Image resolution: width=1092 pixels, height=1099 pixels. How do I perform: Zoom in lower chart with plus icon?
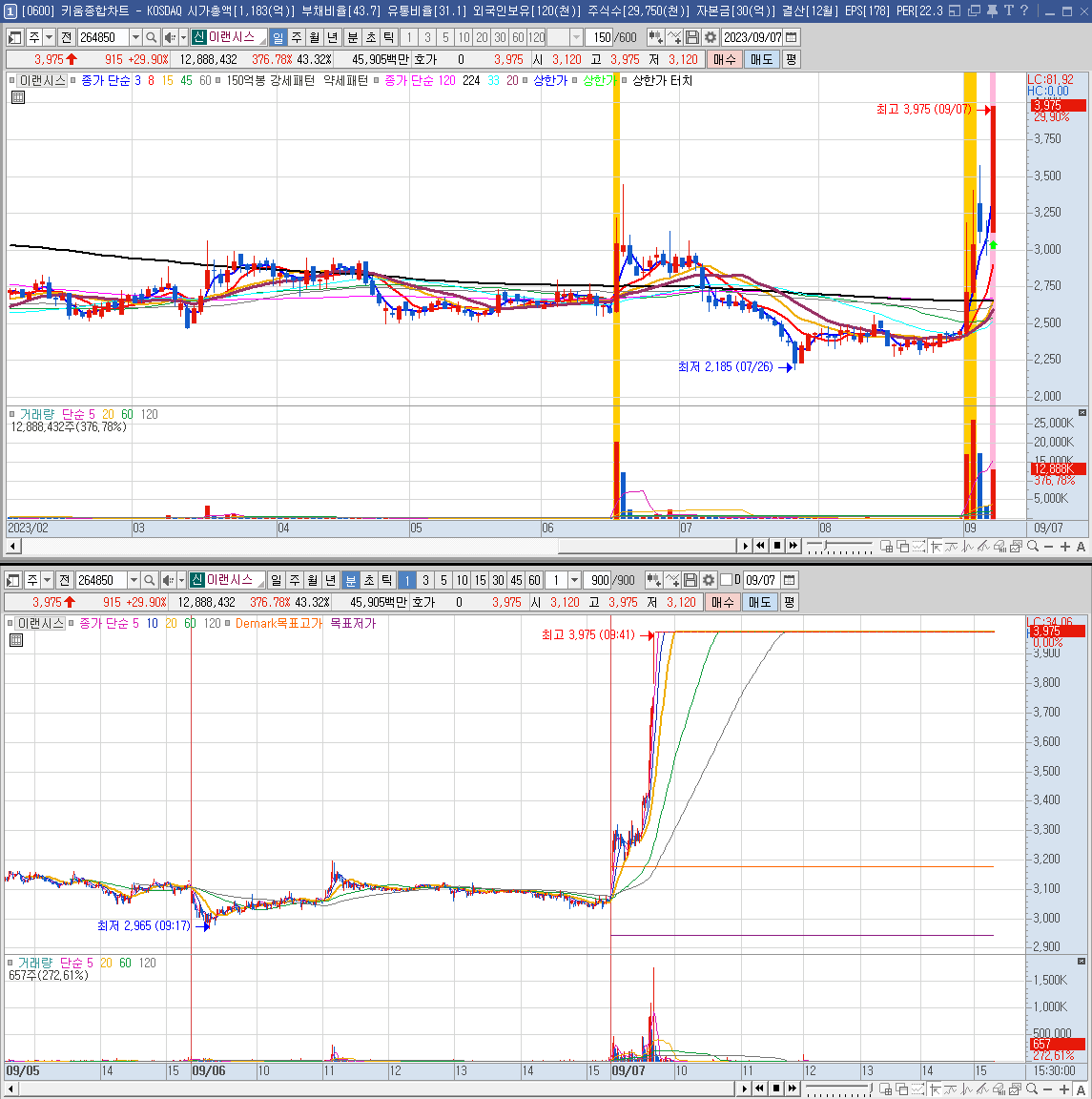click(1064, 1089)
